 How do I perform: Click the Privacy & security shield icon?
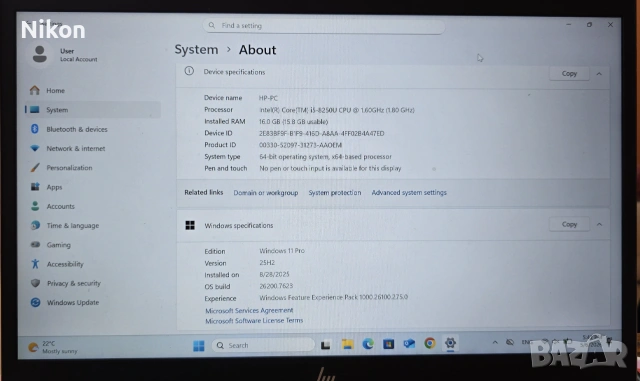36,283
